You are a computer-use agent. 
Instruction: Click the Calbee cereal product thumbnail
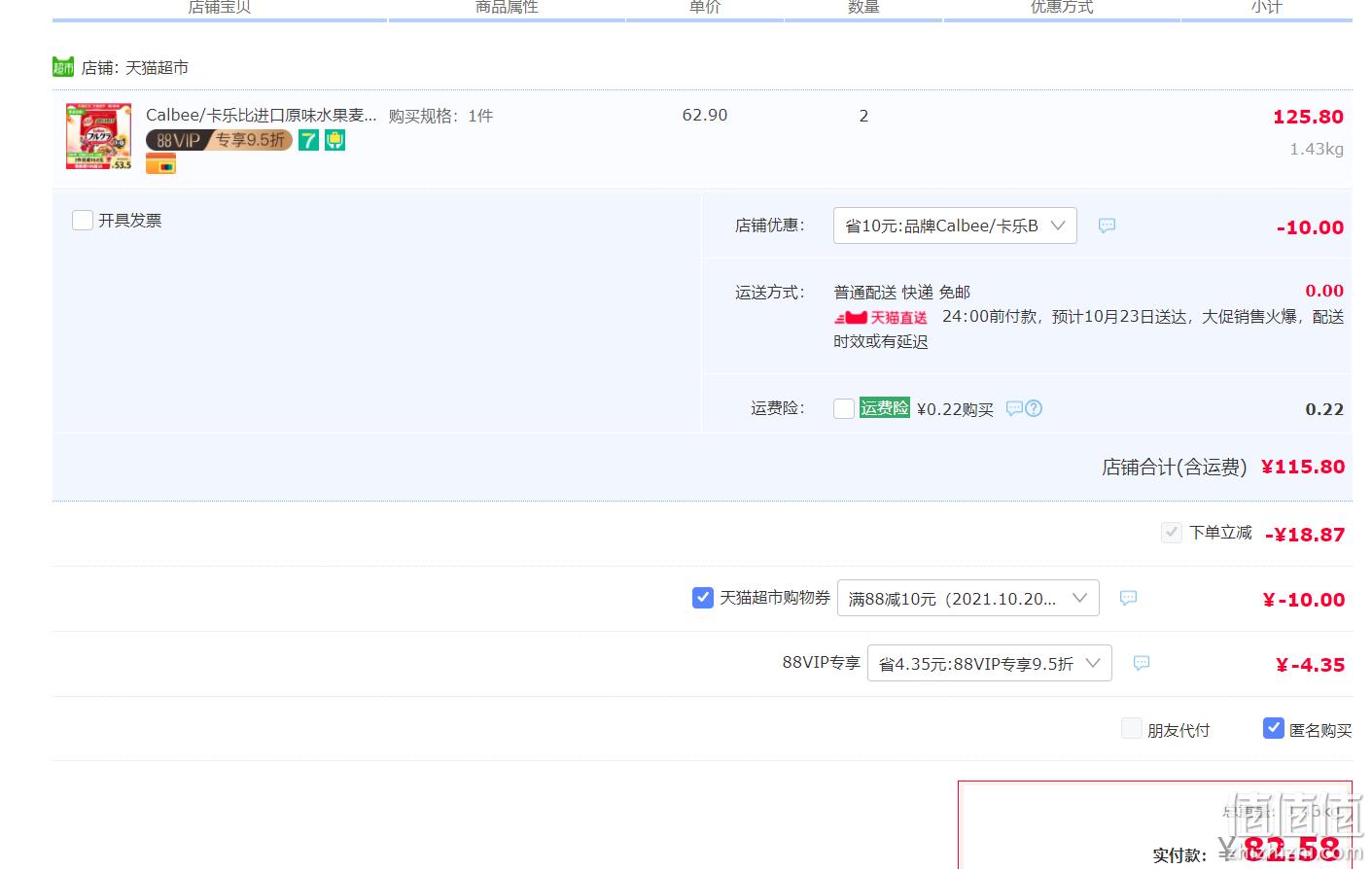[x=98, y=137]
